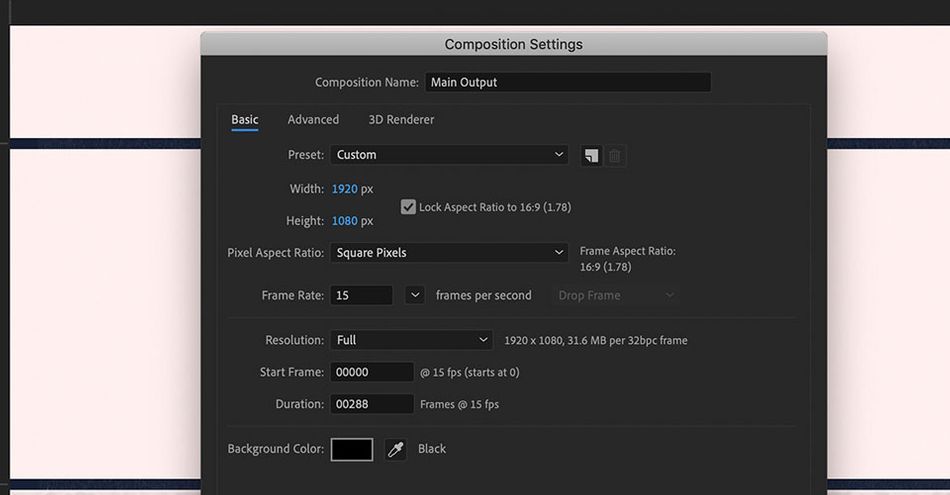This screenshot has height=495, width=950.
Task: Open the 3D Renderer tab
Action: pyautogui.click(x=401, y=119)
